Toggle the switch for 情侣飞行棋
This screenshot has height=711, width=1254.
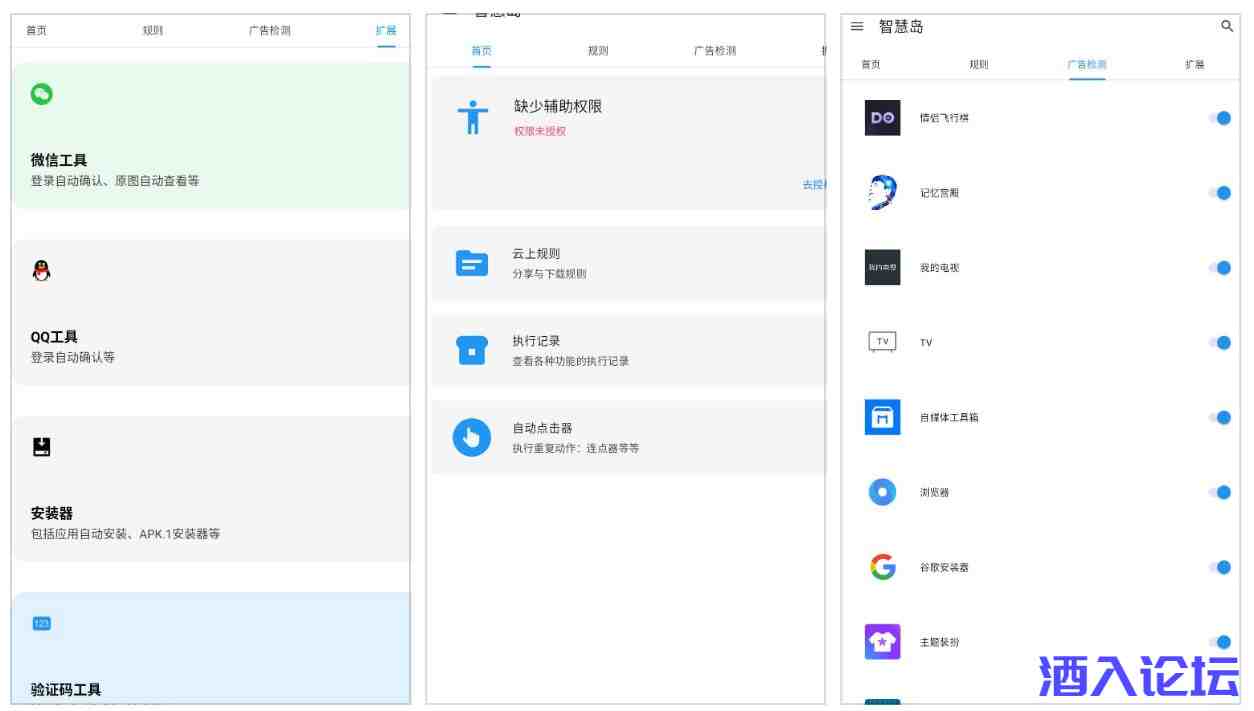(1219, 118)
